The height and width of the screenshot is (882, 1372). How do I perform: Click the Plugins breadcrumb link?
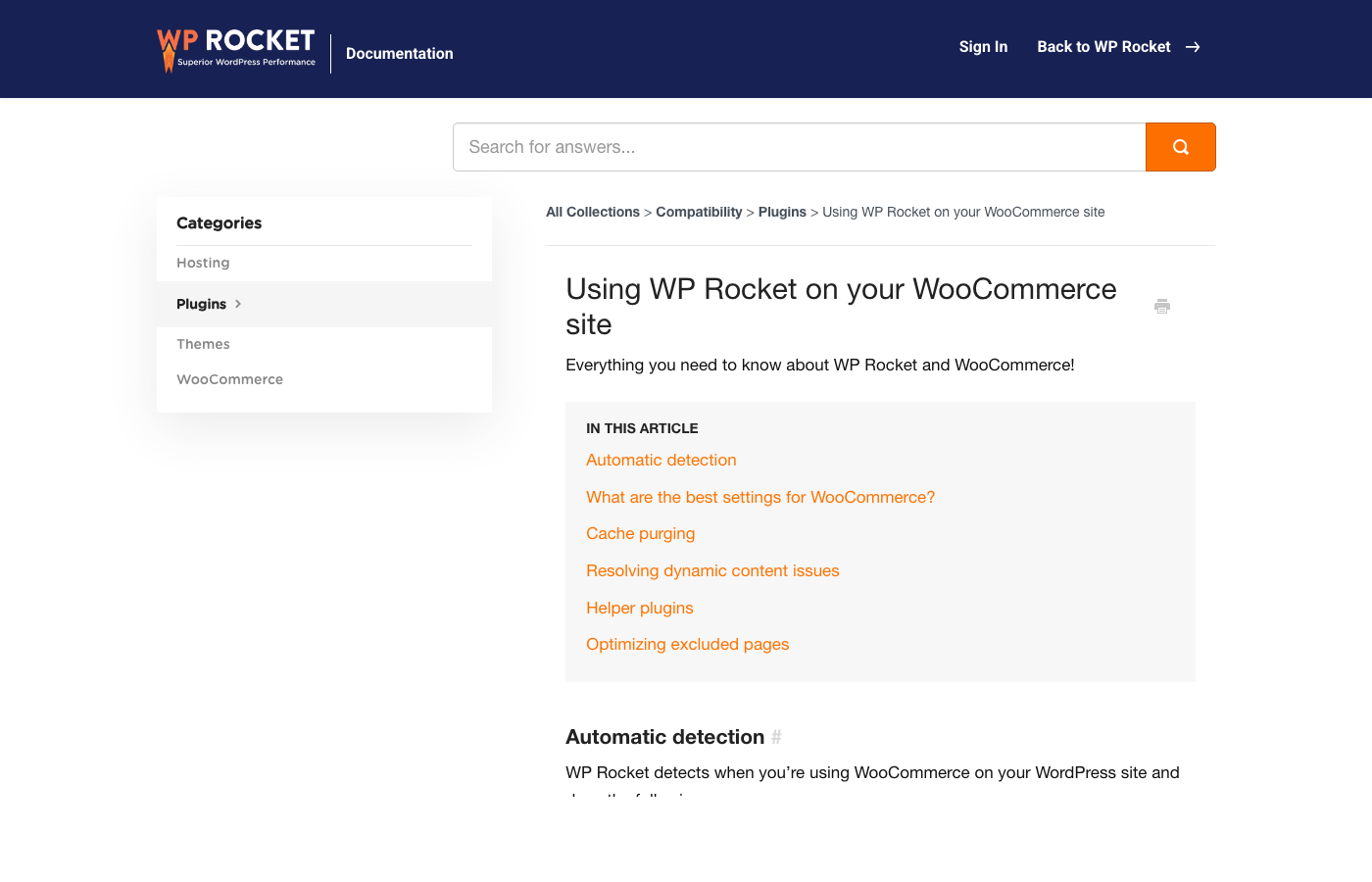pos(782,212)
